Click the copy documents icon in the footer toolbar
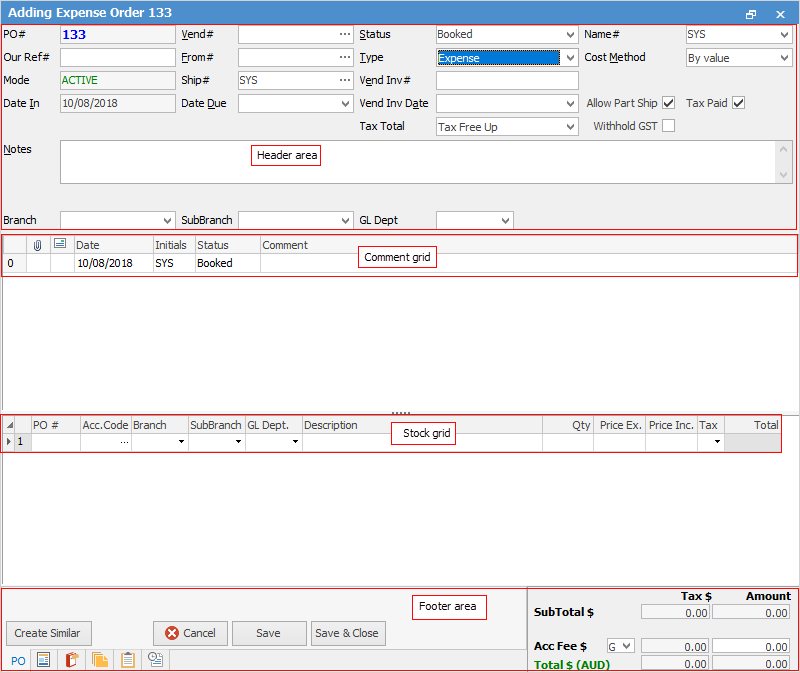 click(99, 660)
